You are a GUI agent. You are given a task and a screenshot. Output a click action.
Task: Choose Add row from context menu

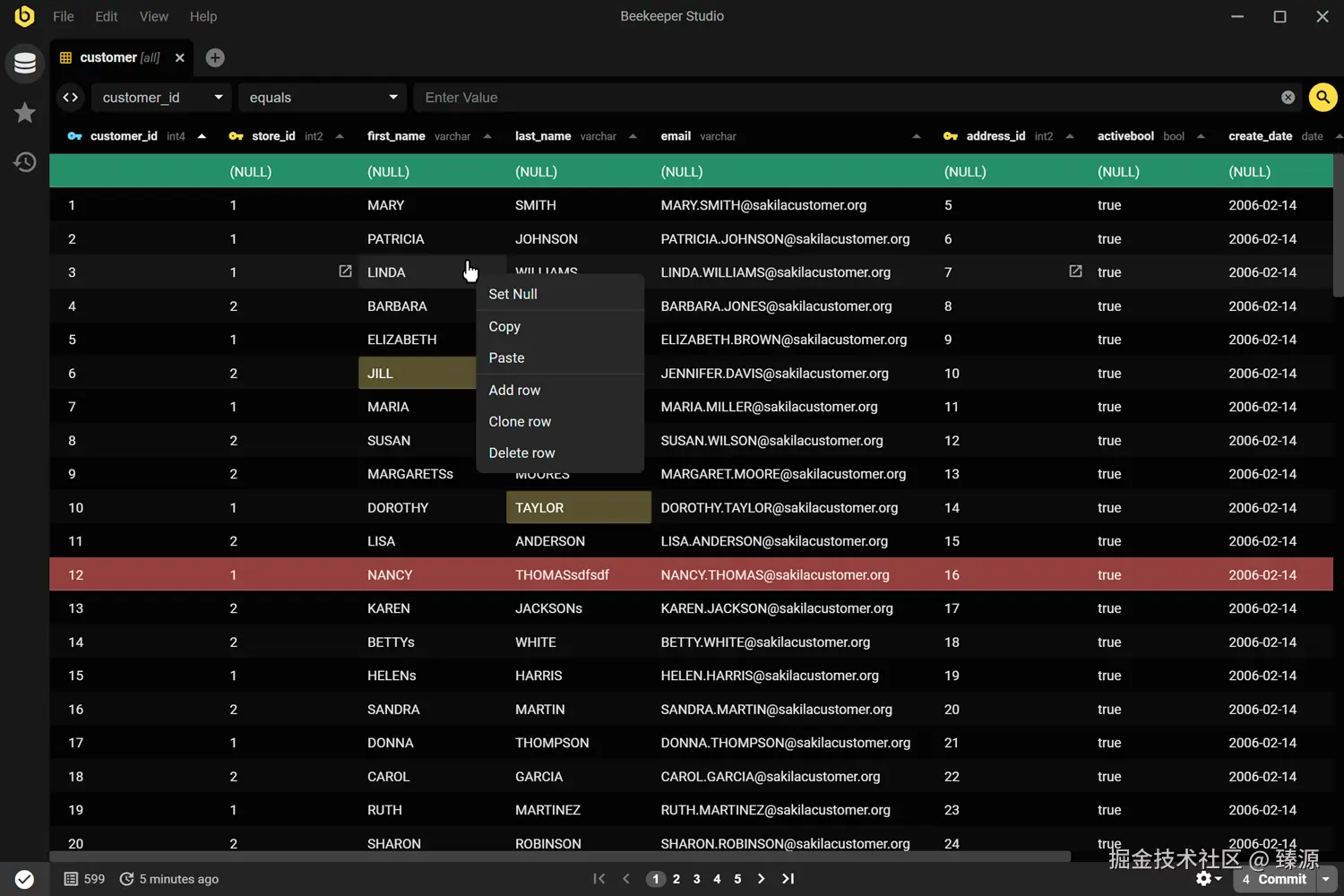pyautogui.click(x=560, y=390)
